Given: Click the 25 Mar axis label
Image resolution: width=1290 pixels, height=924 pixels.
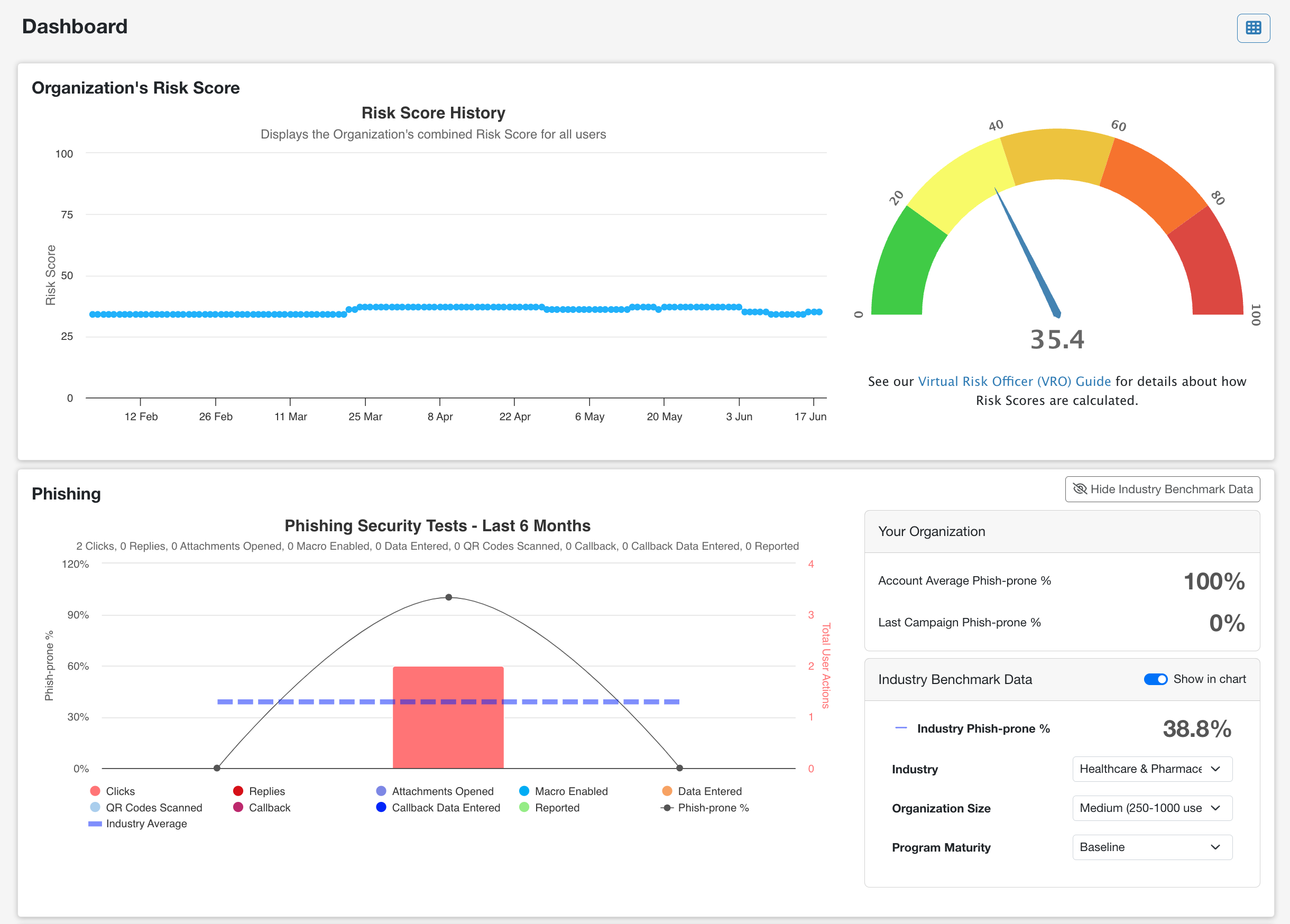Looking at the screenshot, I should point(365,417).
